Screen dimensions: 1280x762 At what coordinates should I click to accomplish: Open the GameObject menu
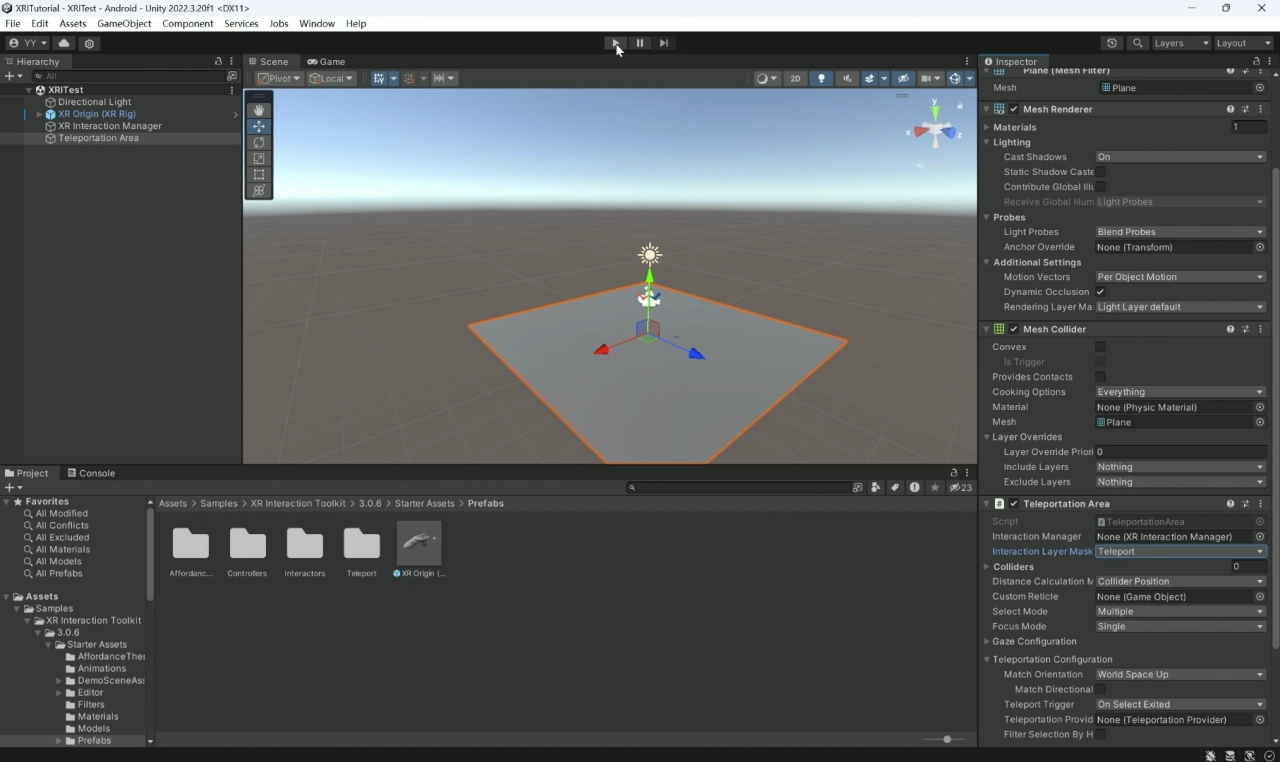(123, 23)
